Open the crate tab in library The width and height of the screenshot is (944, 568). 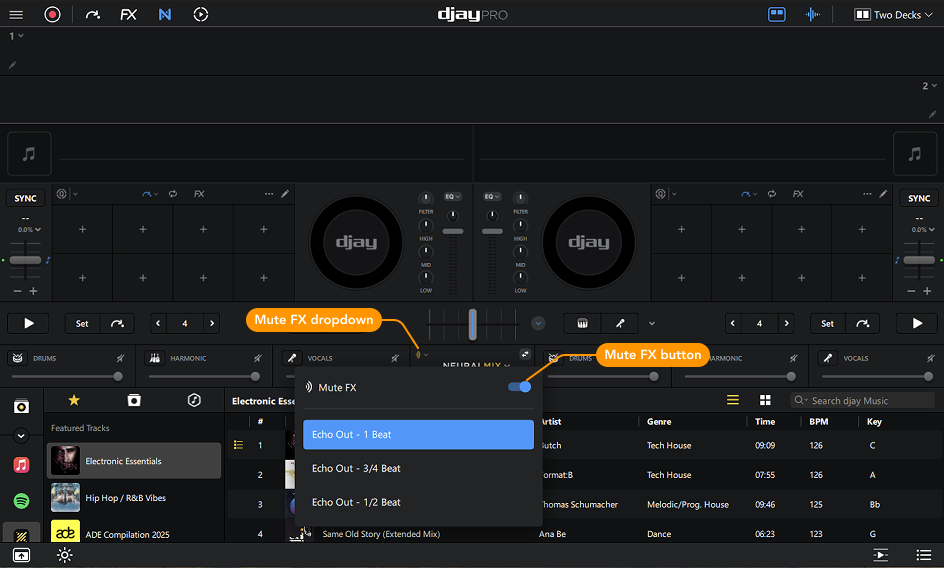coord(134,400)
